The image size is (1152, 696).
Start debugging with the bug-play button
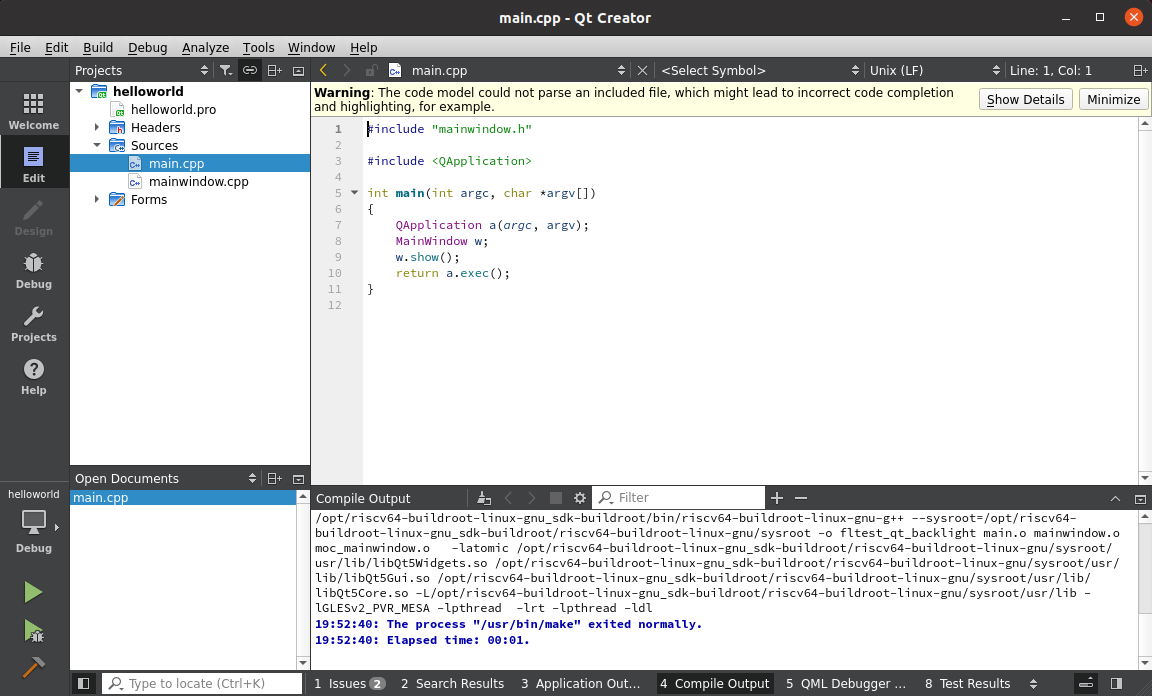tap(33, 631)
